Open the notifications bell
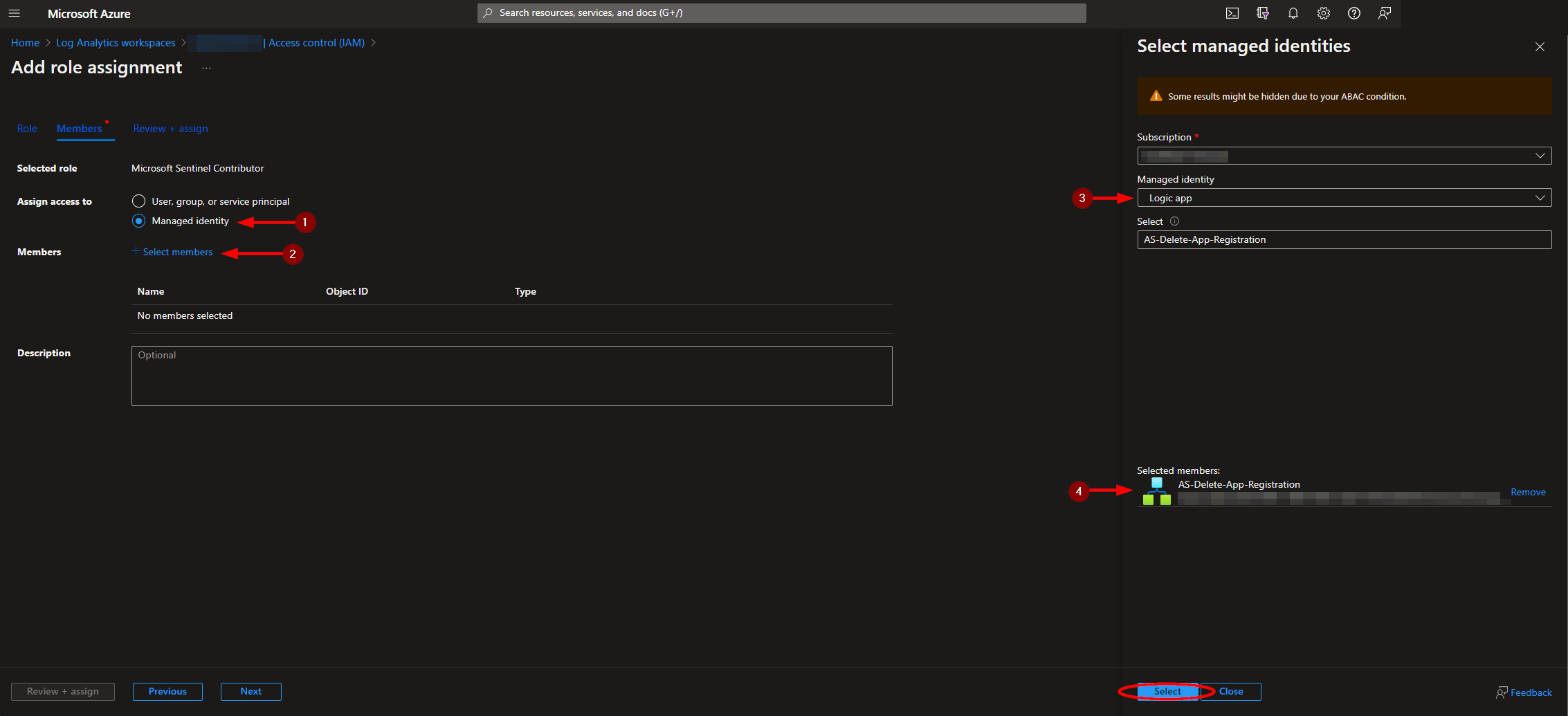The height and width of the screenshot is (716, 1568). 1293,13
